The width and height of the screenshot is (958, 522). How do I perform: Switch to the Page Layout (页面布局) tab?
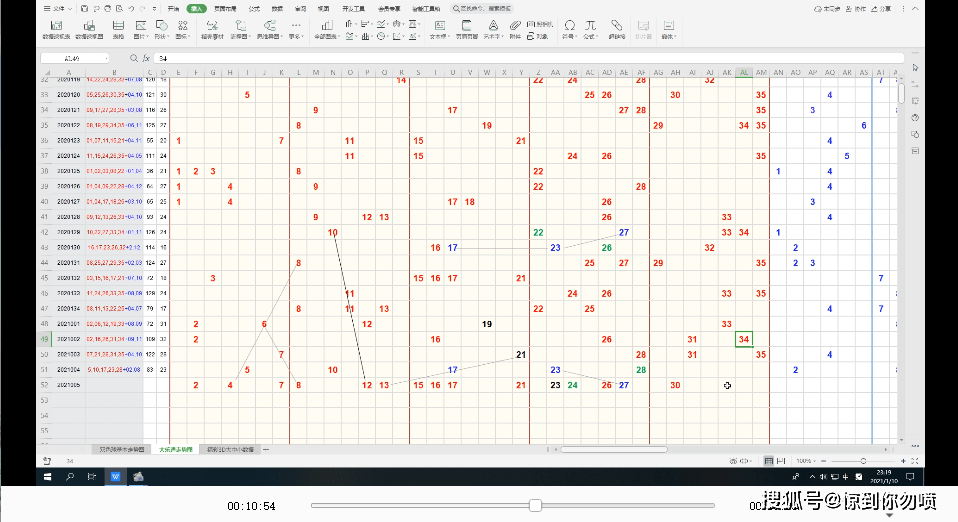tap(225, 9)
